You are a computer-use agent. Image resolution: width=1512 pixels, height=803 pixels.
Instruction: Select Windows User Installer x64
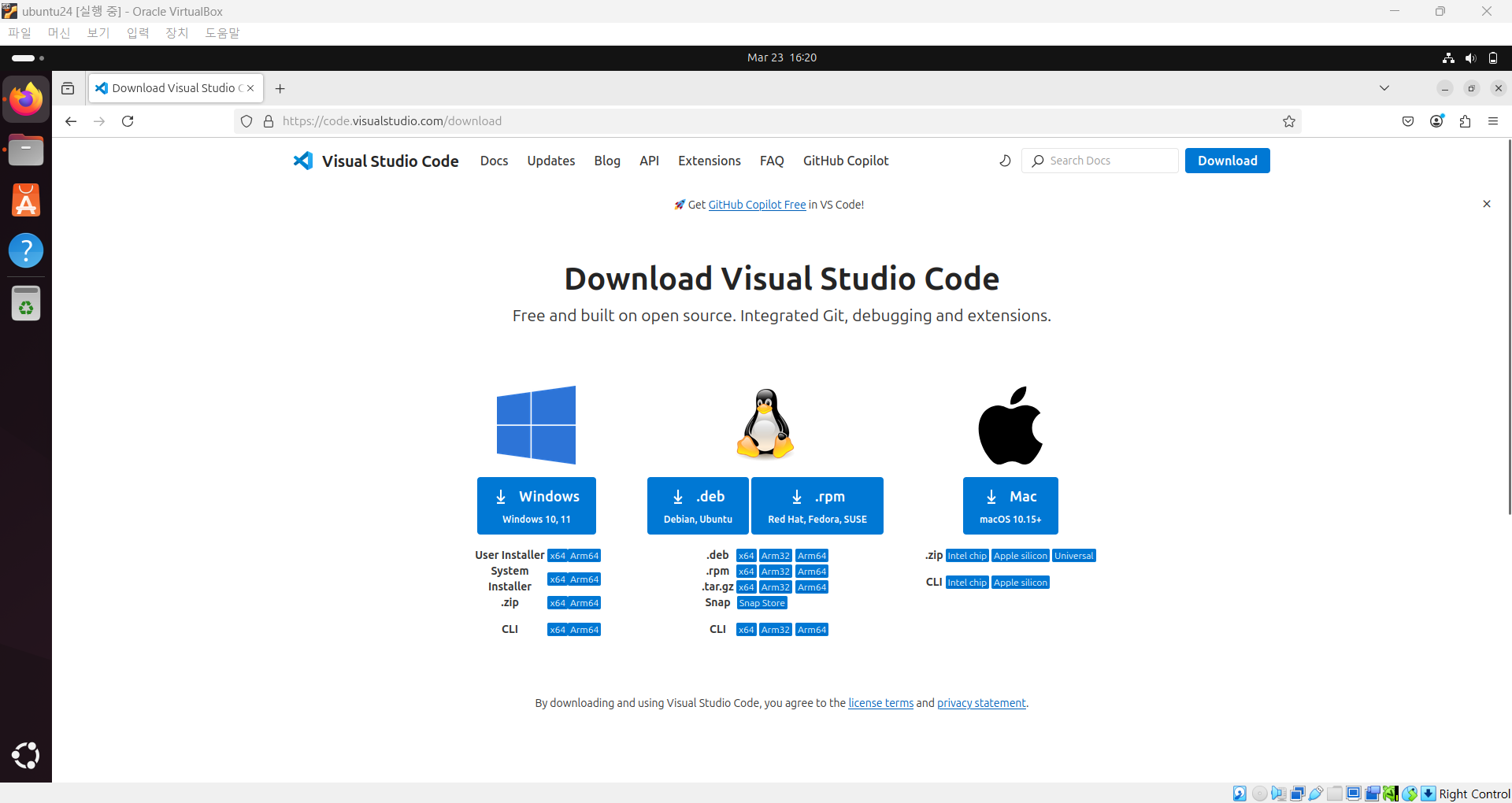click(x=558, y=556)
